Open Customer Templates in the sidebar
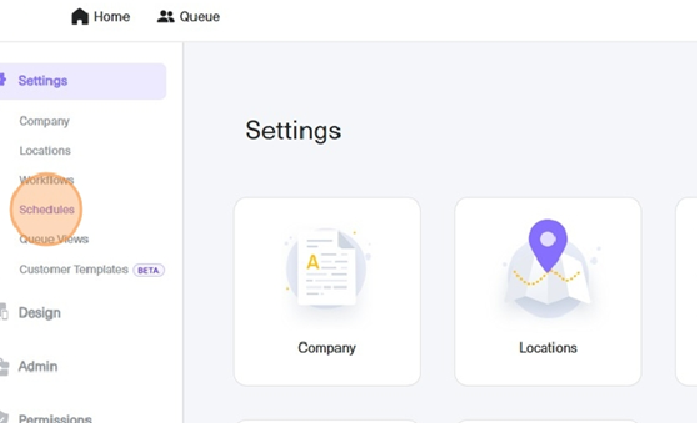This screenshot has width=697, height=423. click(x=74, y=269)
